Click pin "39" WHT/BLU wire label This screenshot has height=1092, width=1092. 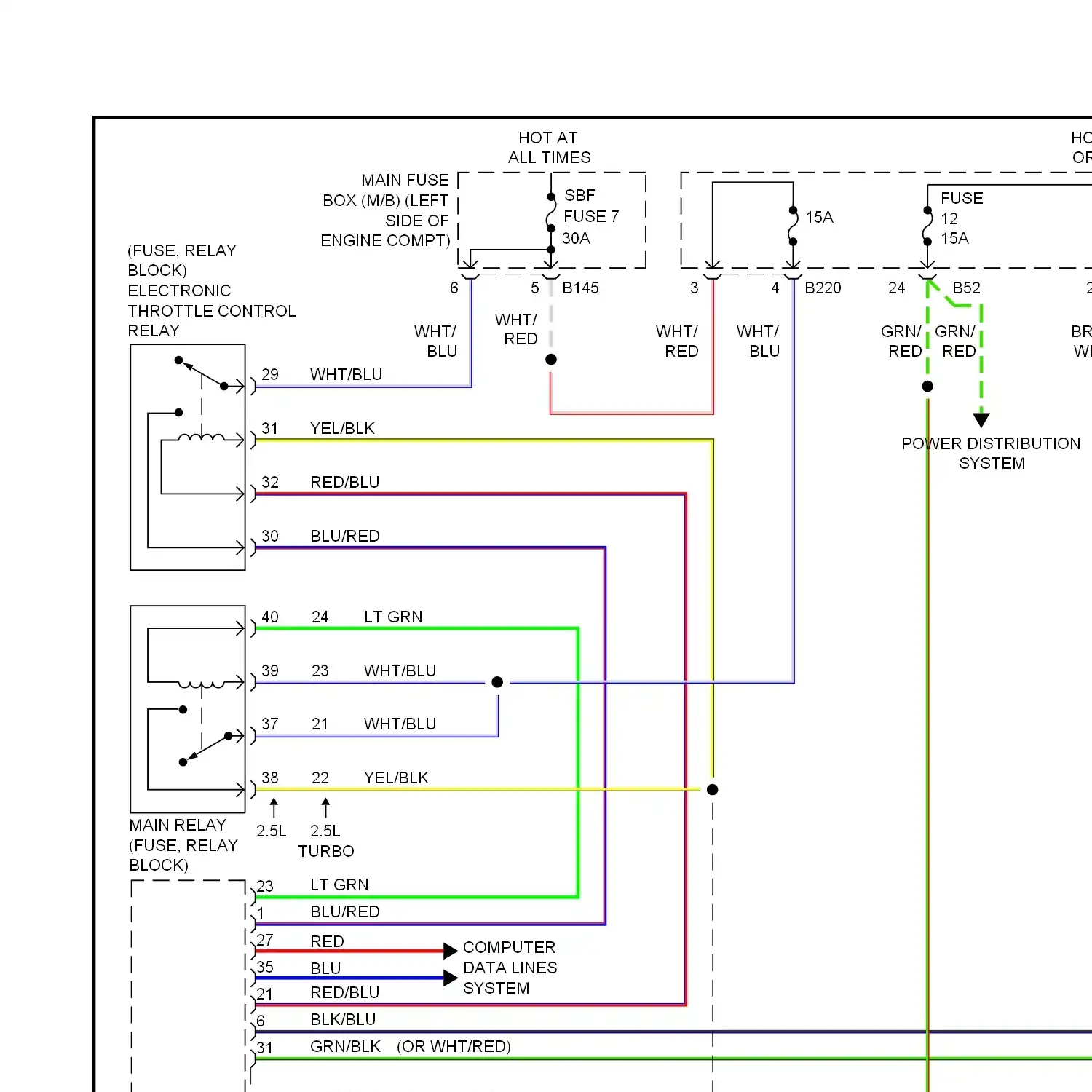(400, 670)
